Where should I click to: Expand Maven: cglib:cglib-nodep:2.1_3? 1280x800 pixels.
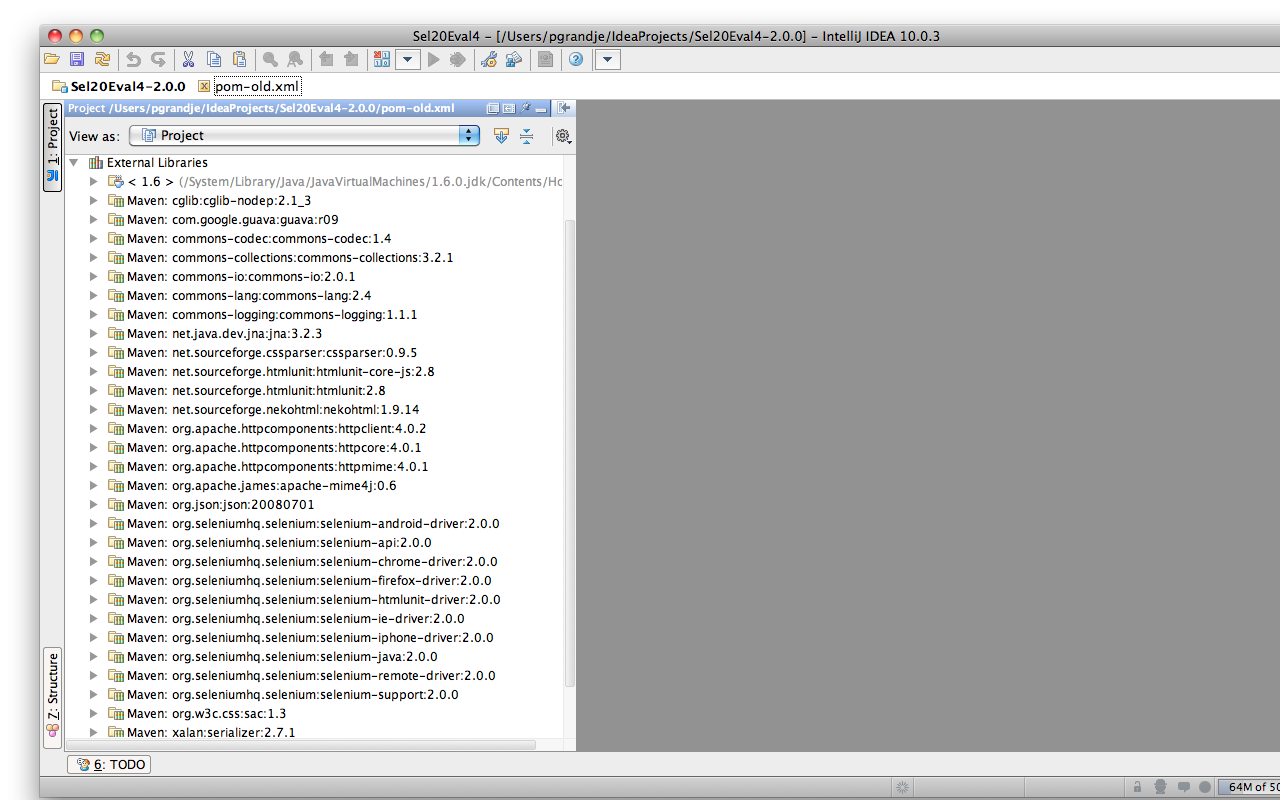click(x=94, y=200)
